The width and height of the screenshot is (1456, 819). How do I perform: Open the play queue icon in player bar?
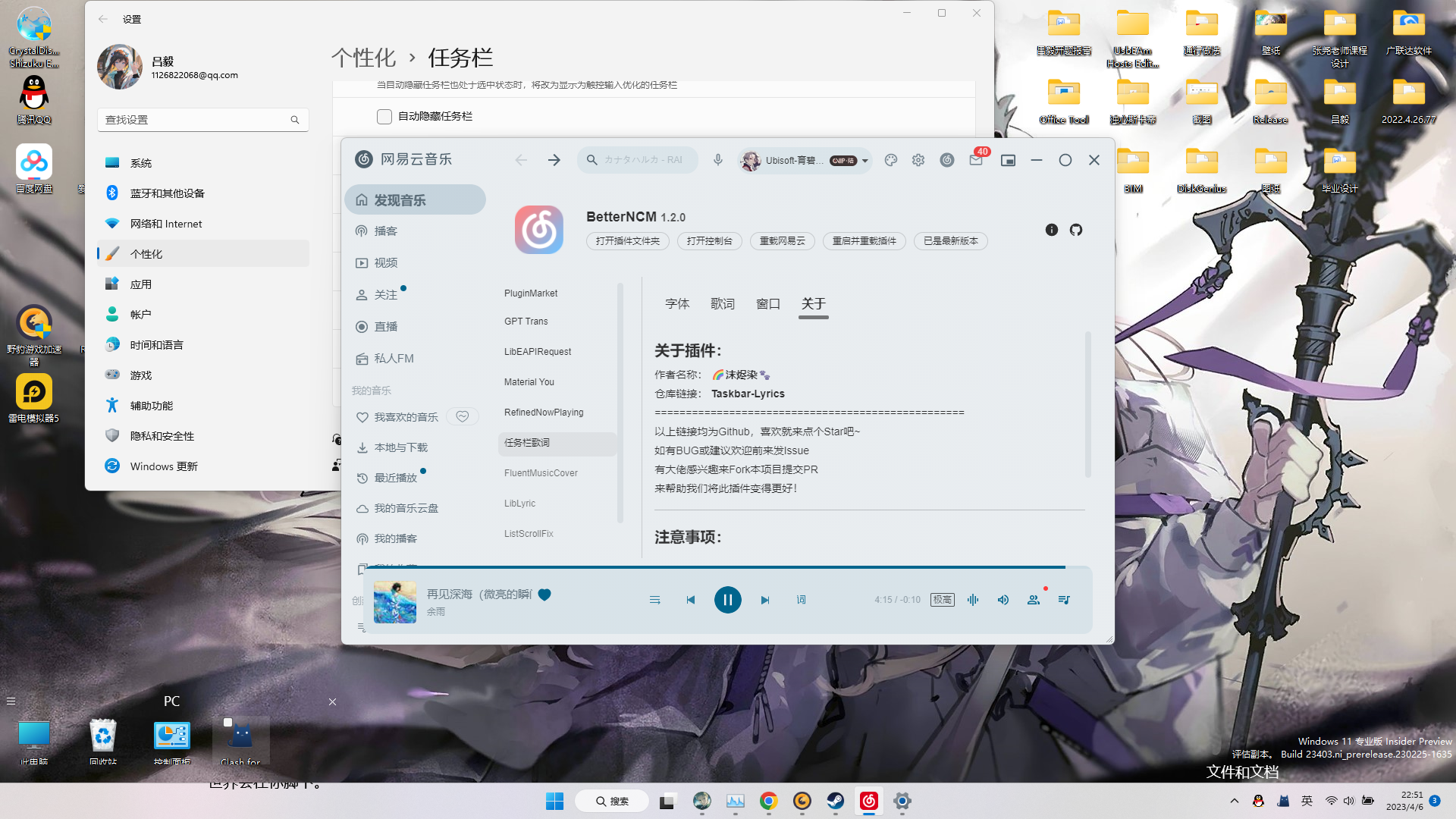pos(1063,599)
